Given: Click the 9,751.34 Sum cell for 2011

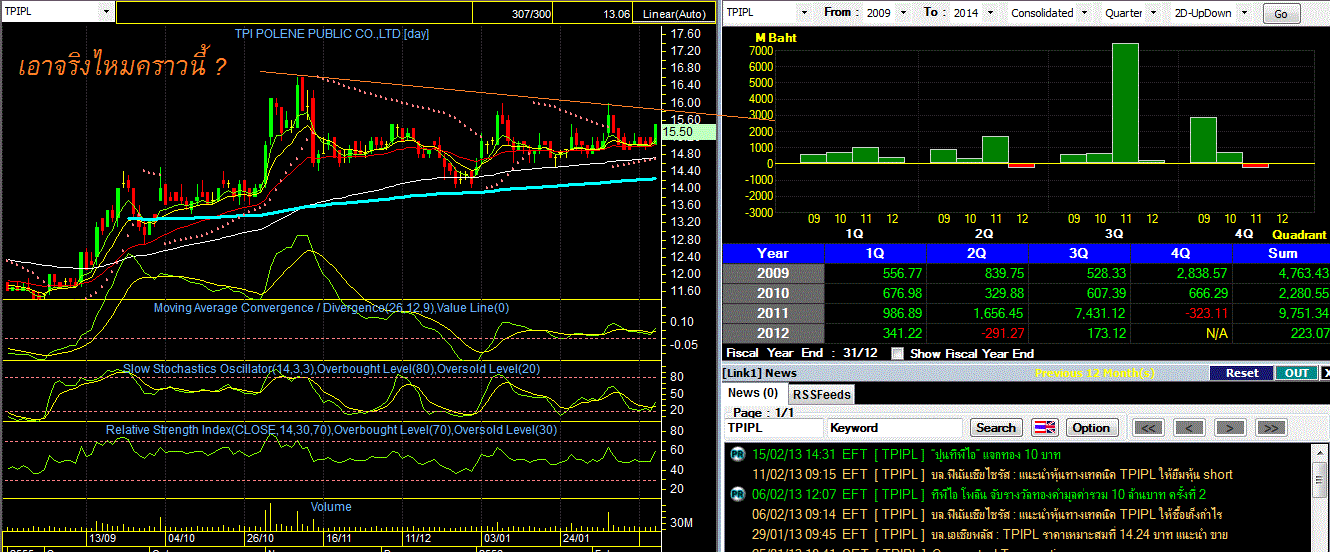Looking at the screenshot, I should pyautogui.click(x=1282, y=313).
